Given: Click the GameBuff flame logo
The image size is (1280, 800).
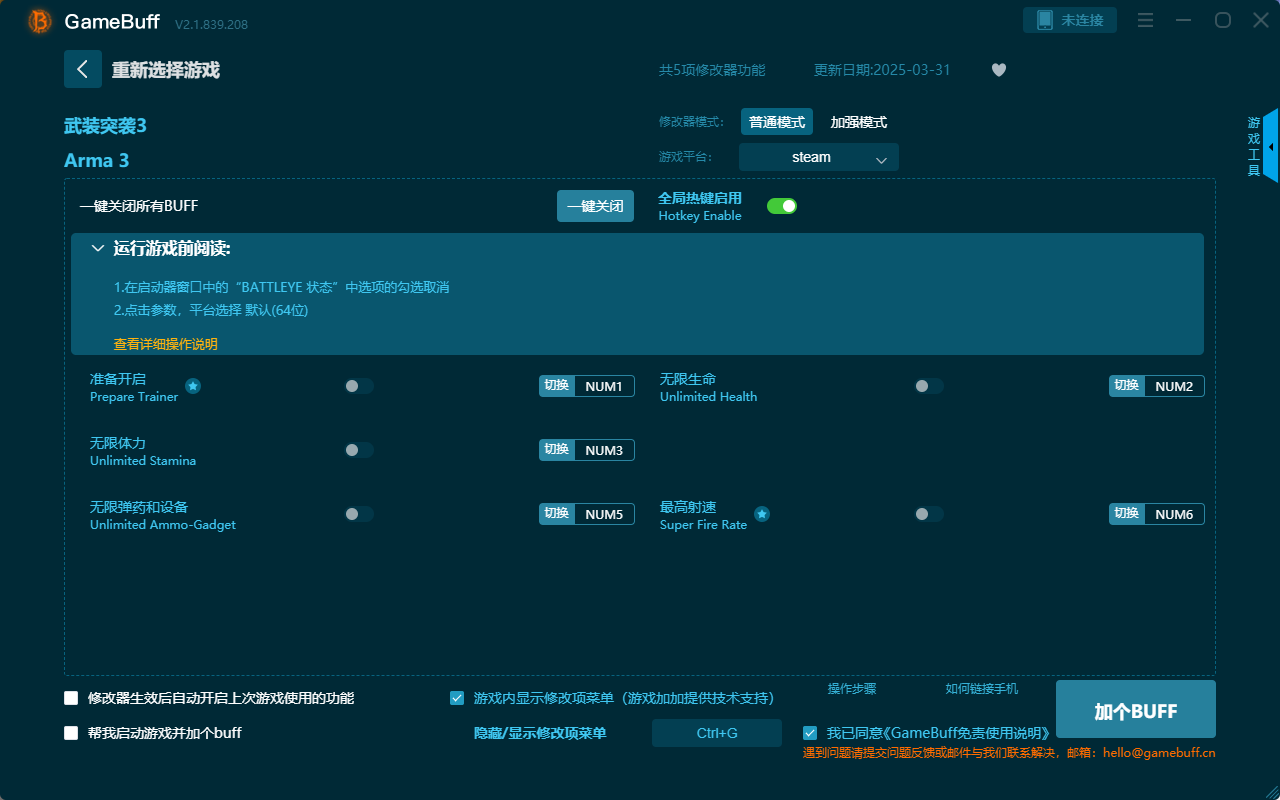Looking at the screenshot, I should (39, 20).
